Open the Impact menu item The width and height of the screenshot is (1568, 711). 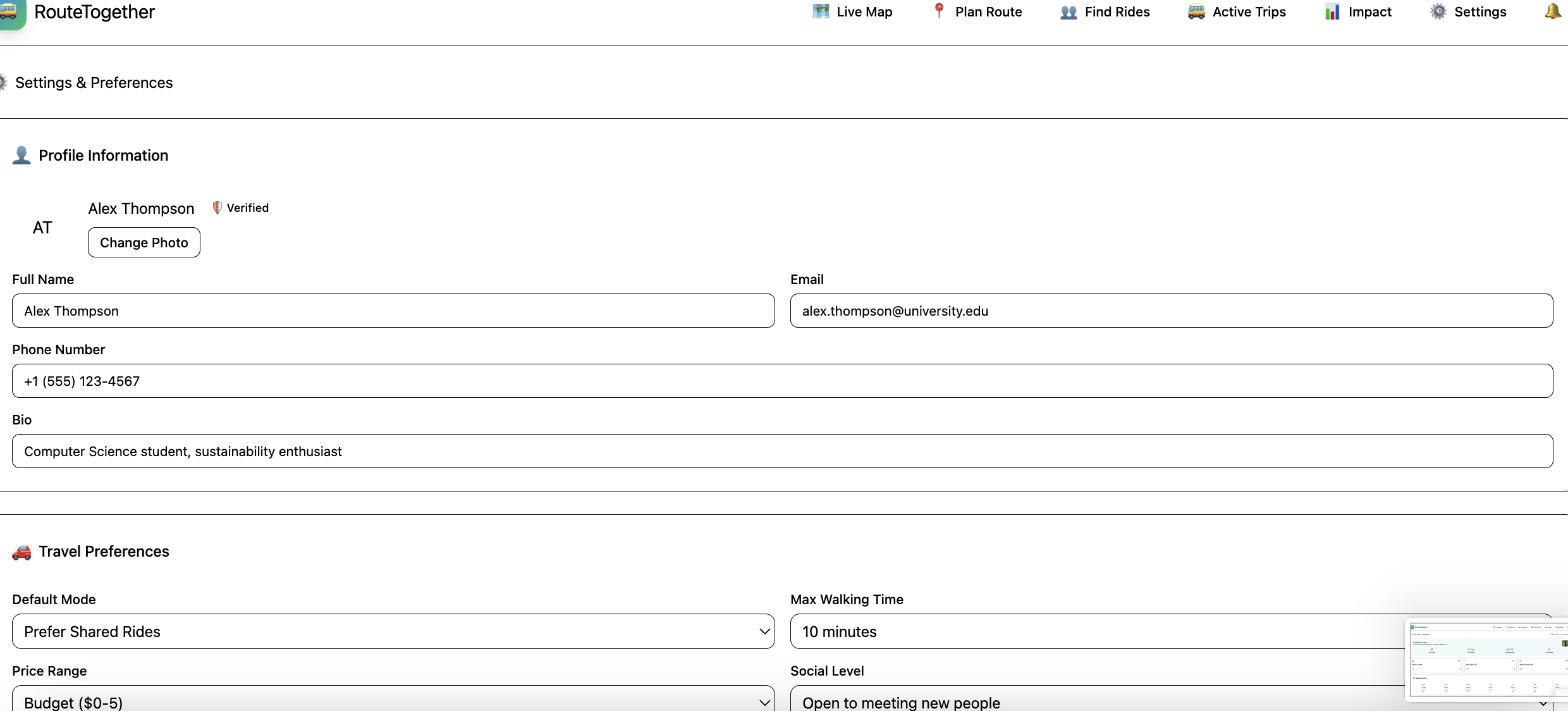click(x=1369, y=12)
